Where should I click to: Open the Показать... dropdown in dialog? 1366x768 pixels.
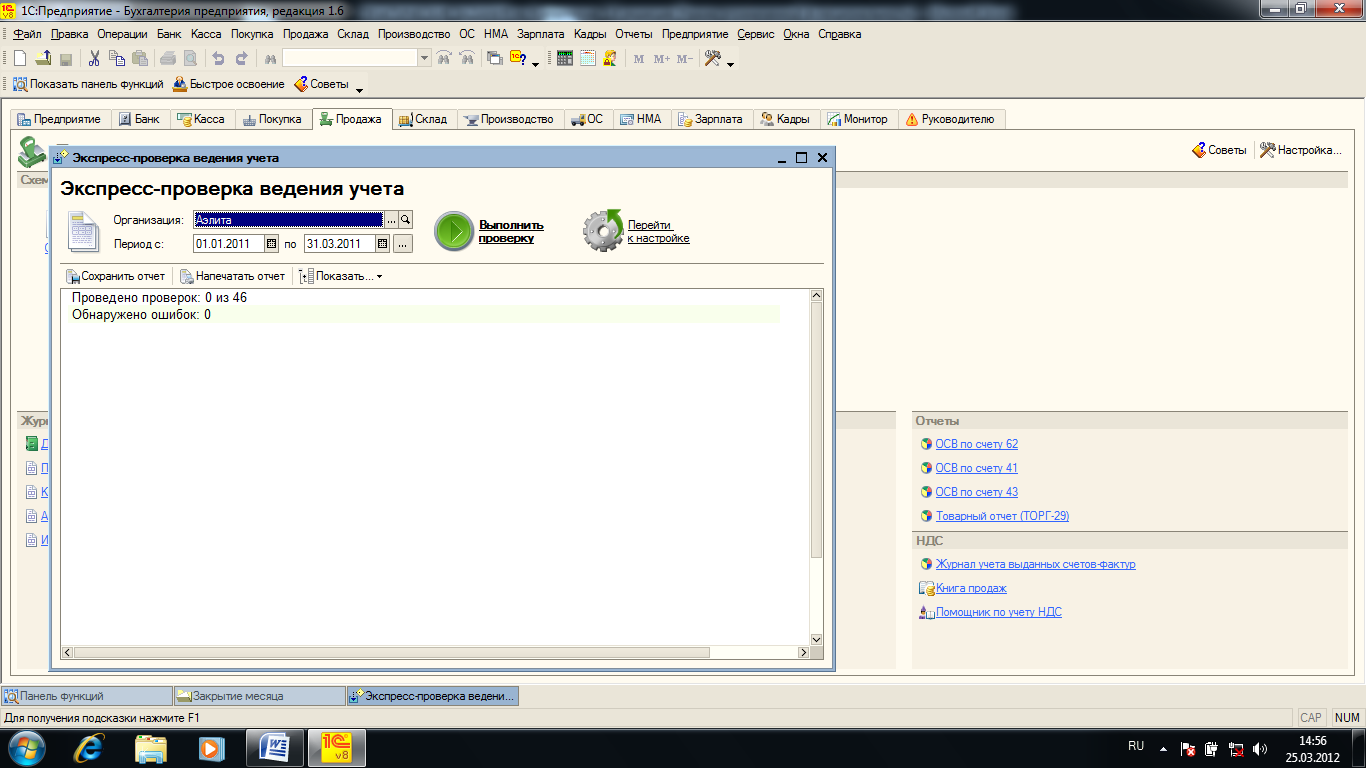click(x=341, y=276)
